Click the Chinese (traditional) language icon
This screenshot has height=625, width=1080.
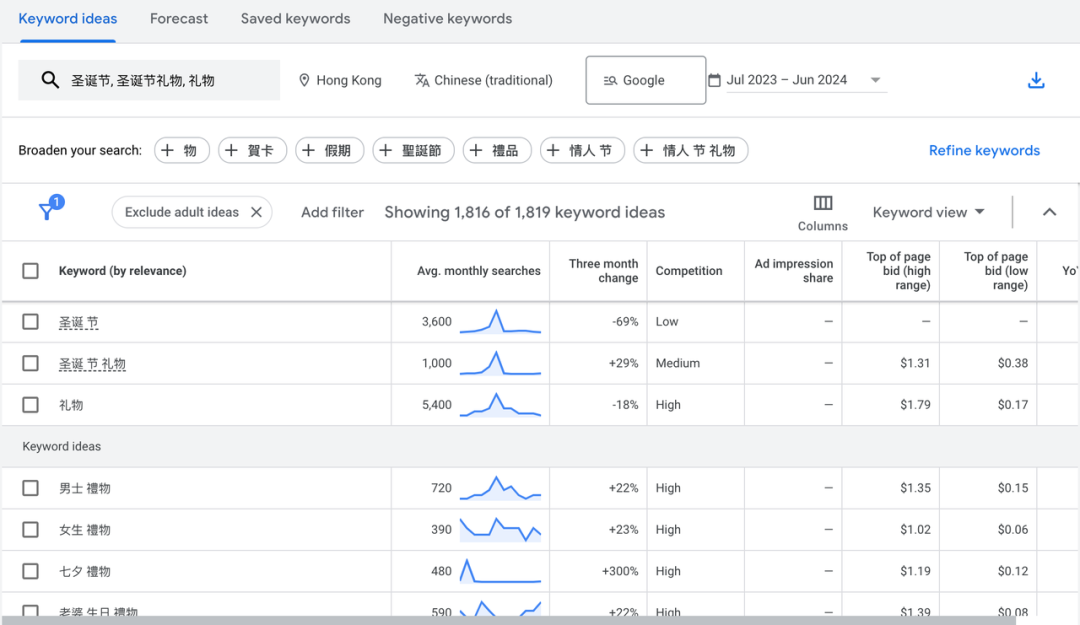tap(422, 80)
